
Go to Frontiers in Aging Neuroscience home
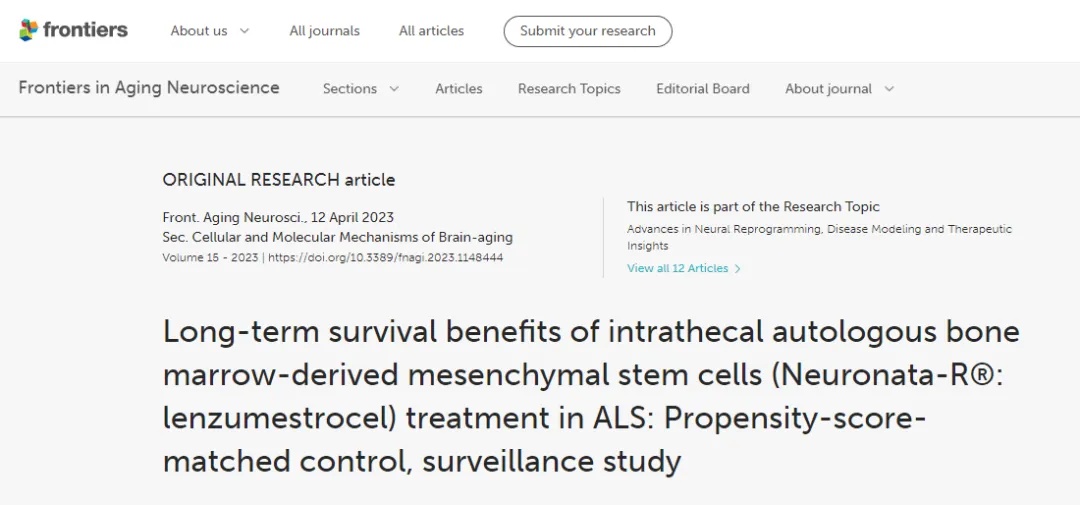pos(149,88)
